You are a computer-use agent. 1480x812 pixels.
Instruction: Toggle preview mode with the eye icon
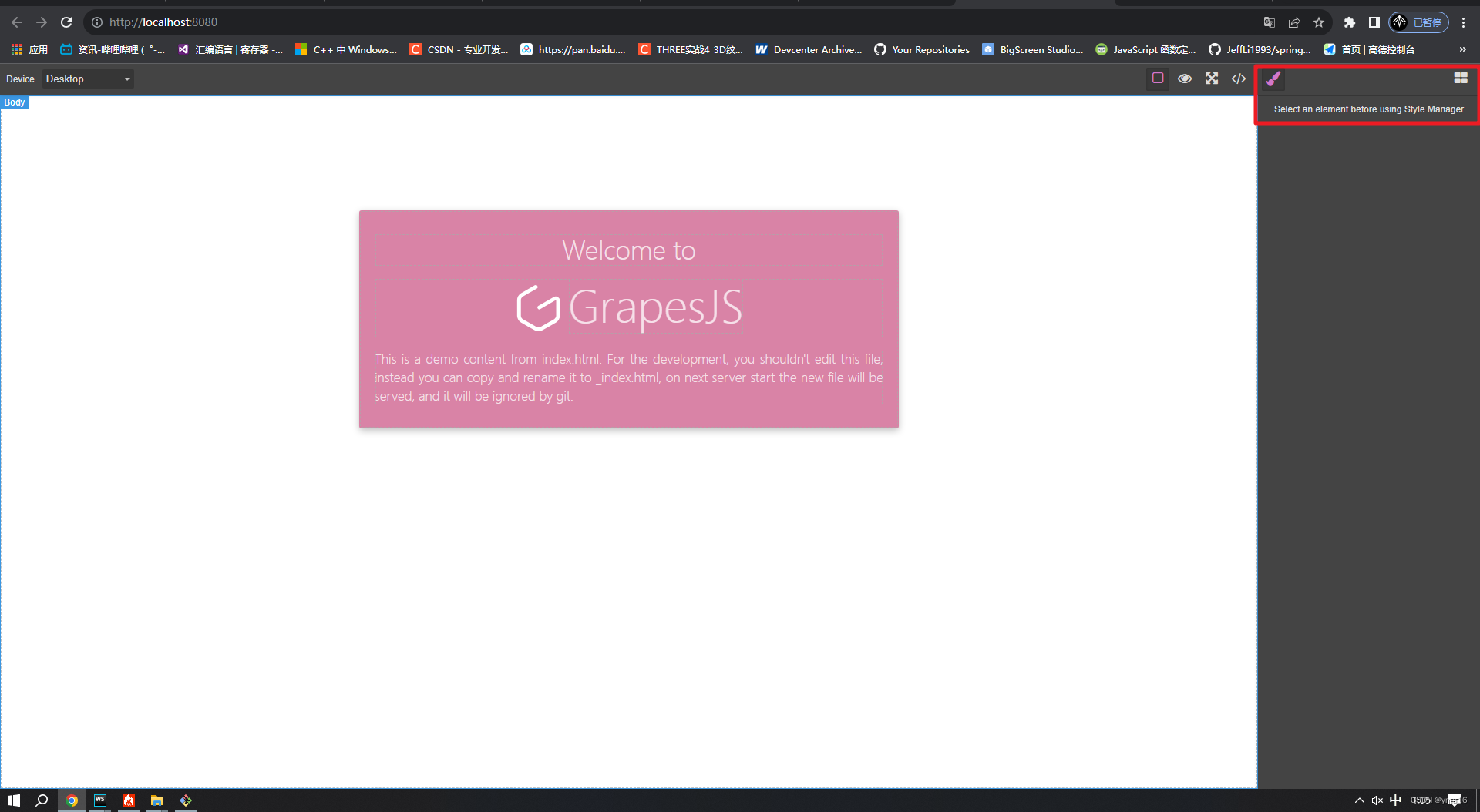1185,79
